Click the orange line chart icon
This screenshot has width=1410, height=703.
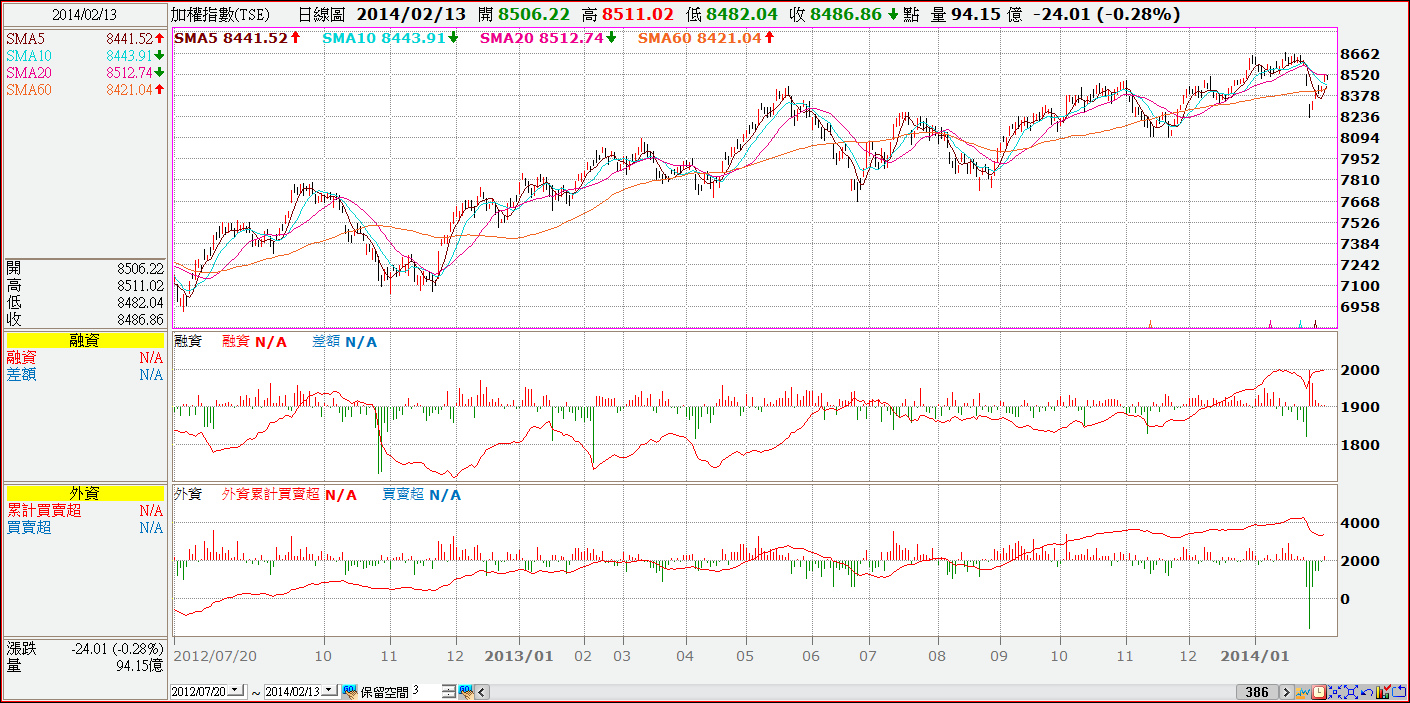click(1303, 692)
